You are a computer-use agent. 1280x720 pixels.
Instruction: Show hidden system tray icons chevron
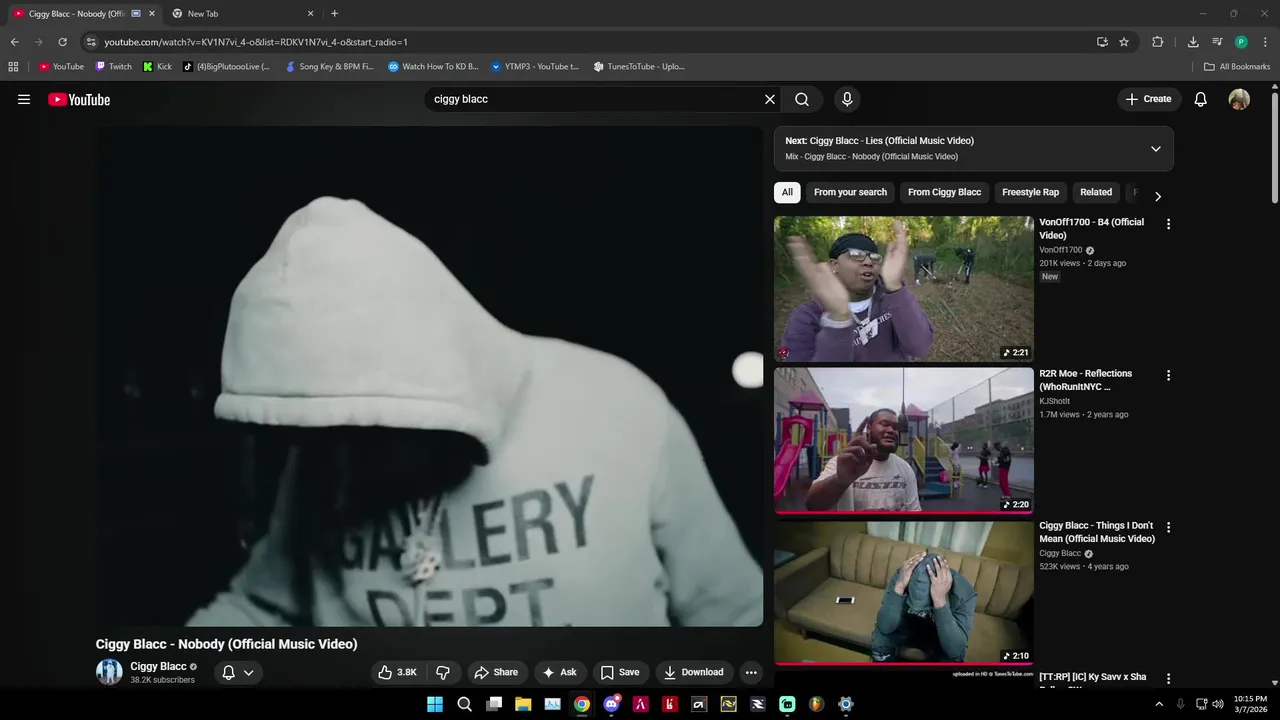[x=1159, y=704]
